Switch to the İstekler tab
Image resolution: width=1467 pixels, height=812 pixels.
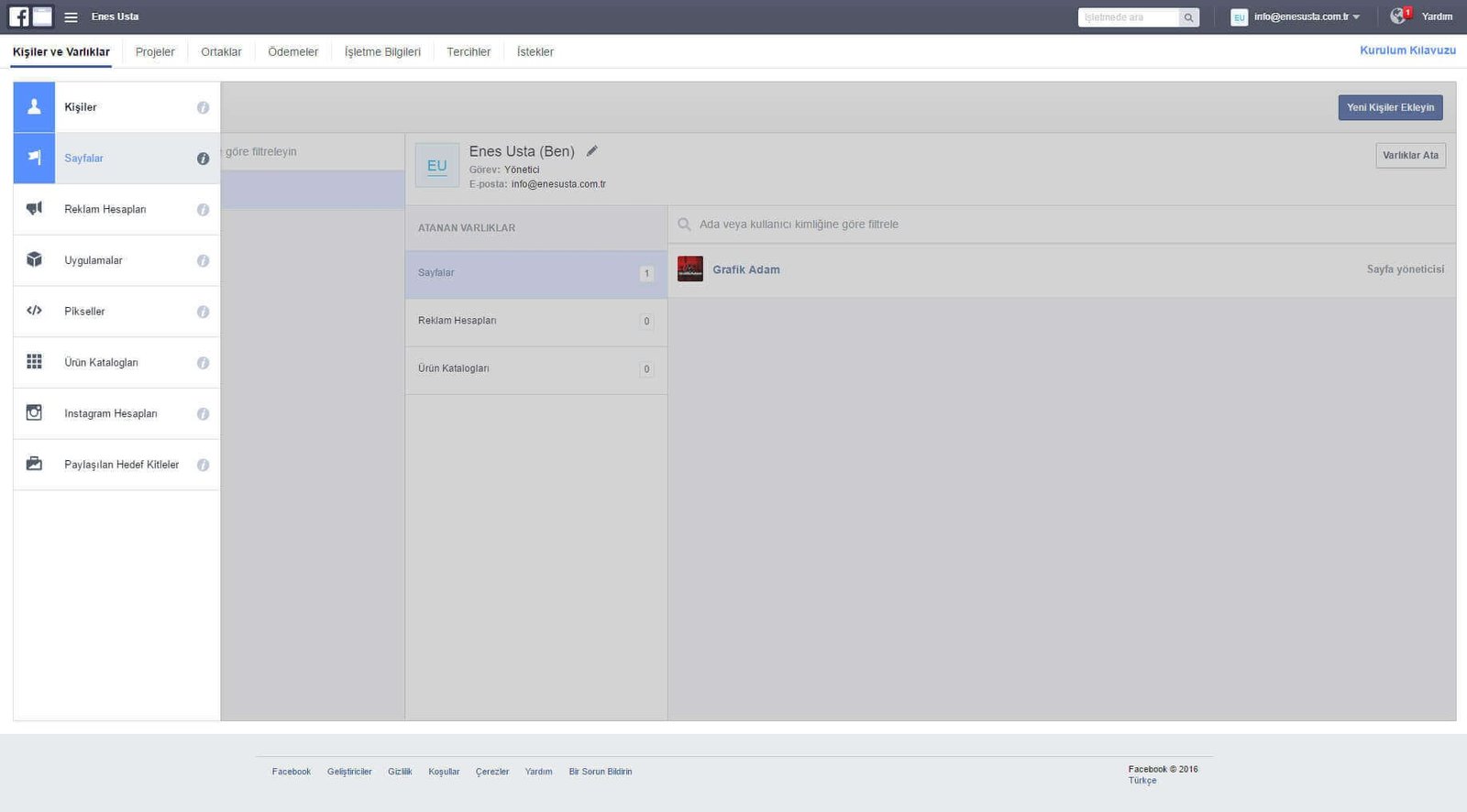[x=535, y=52]
